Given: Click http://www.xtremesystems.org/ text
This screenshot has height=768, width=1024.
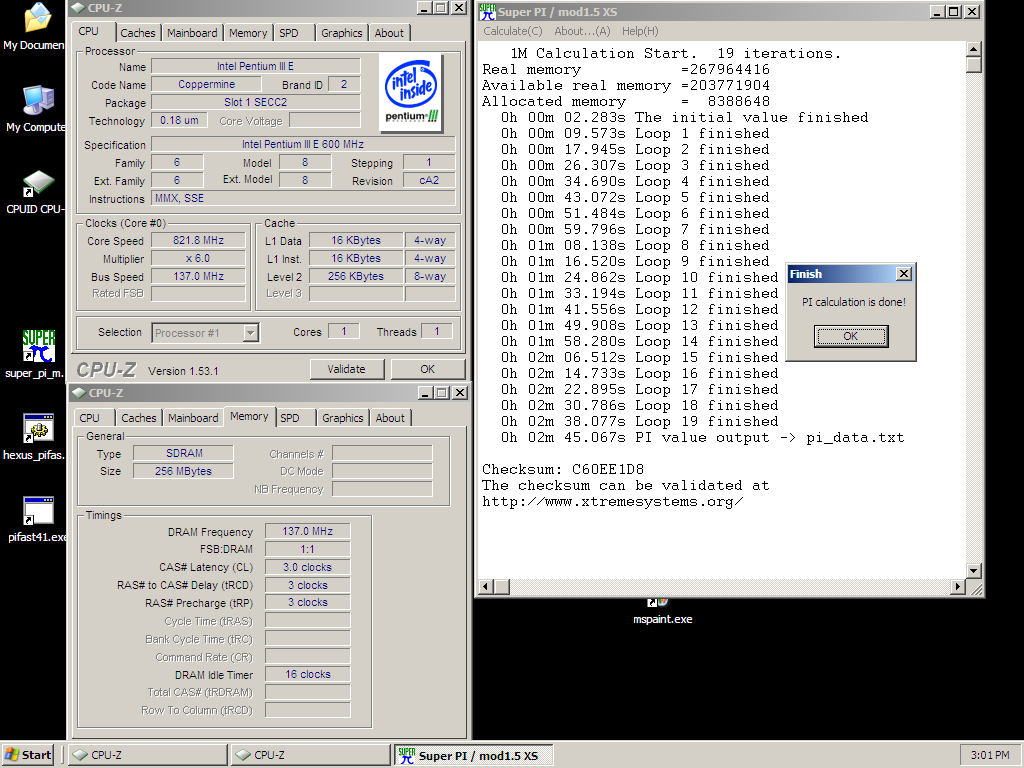Looking at the screenshot, I should click(613, 502).
